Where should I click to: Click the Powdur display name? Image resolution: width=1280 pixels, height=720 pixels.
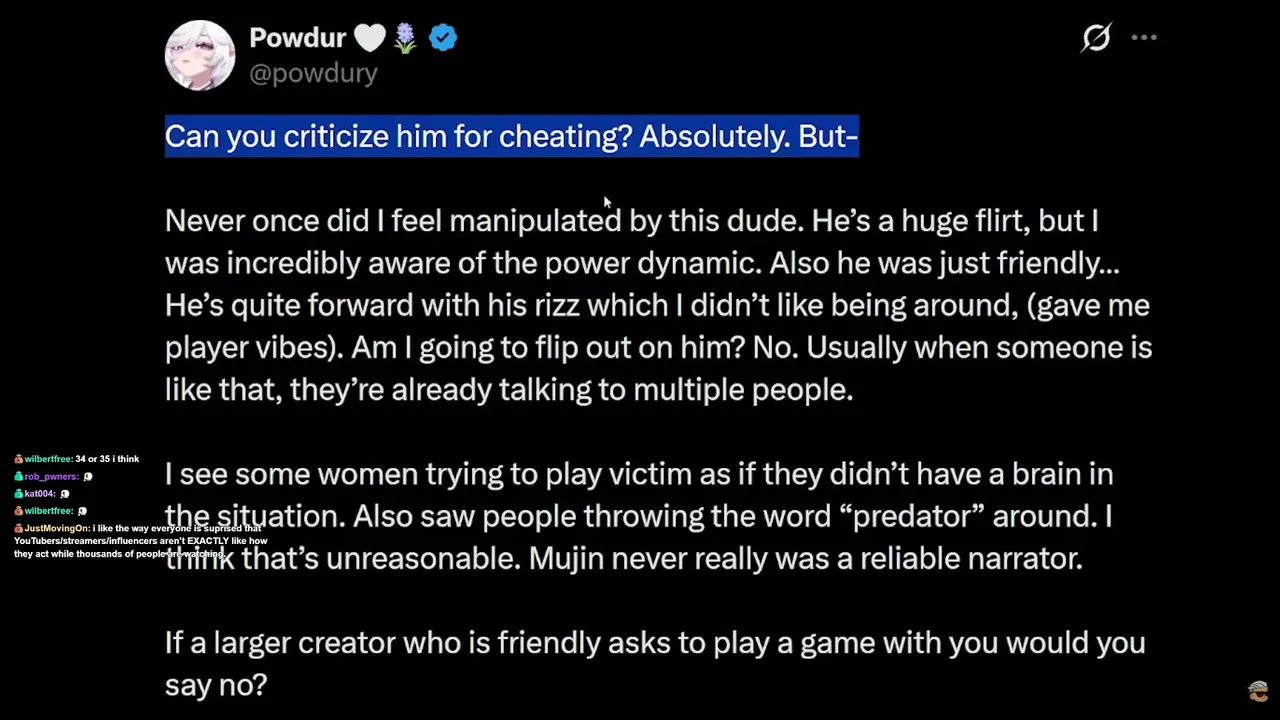point(297,38)
